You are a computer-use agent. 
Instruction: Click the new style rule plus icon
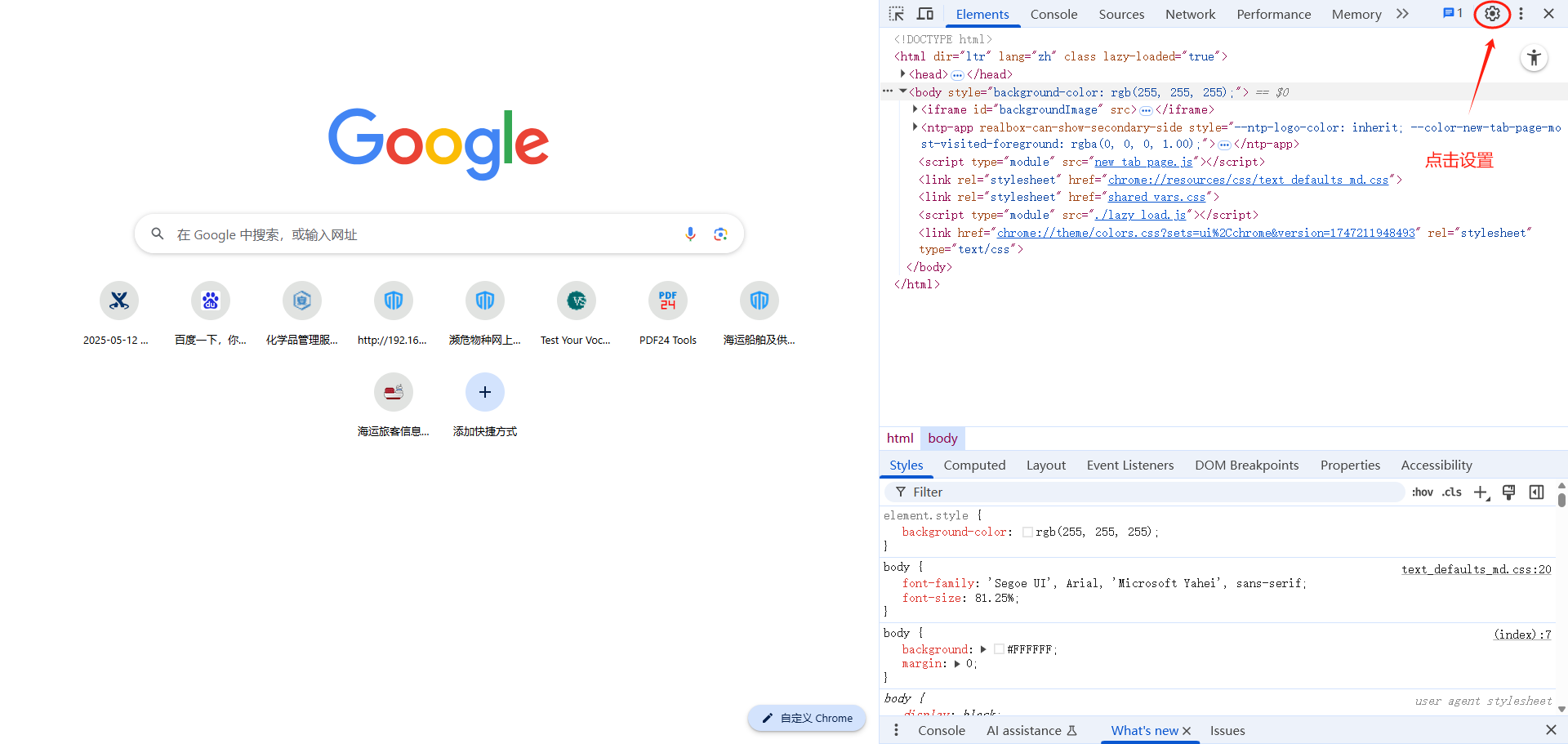[1481, 492]
